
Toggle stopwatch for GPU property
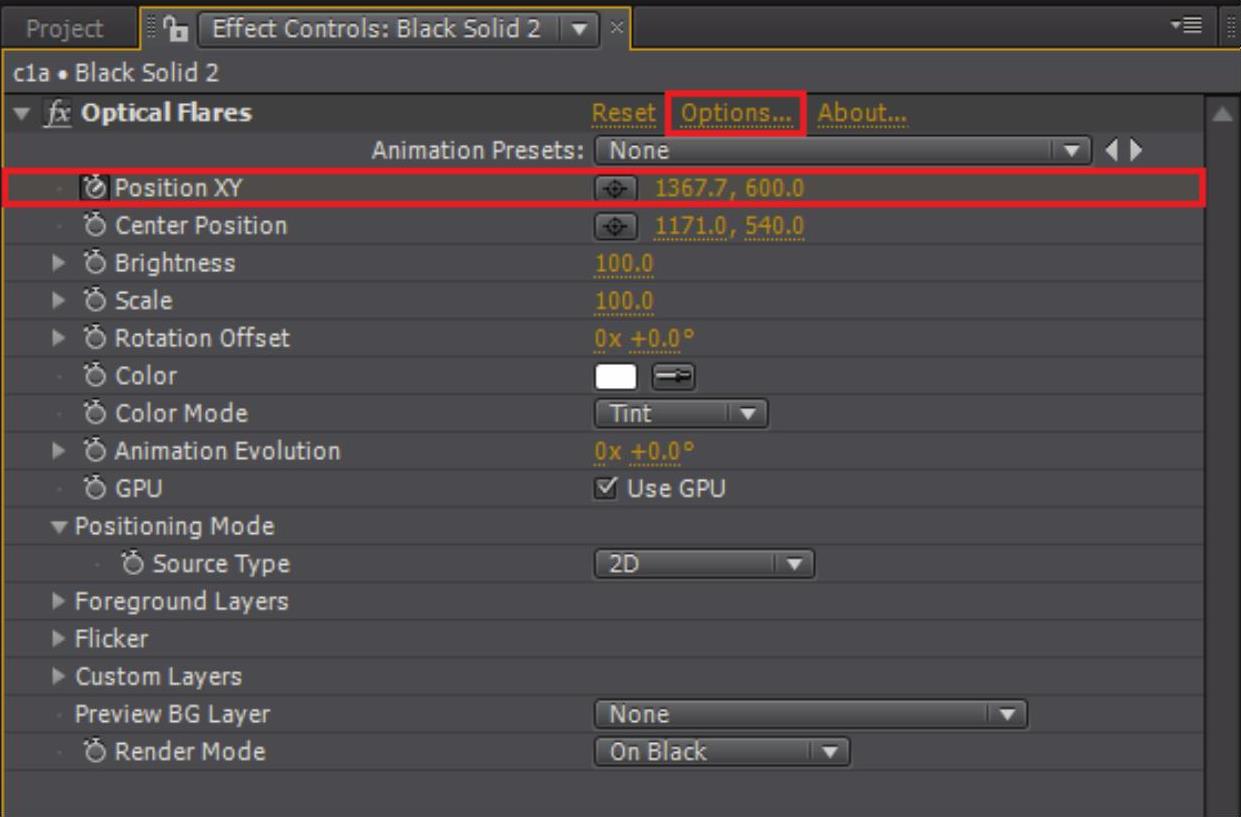pos(95,488)
